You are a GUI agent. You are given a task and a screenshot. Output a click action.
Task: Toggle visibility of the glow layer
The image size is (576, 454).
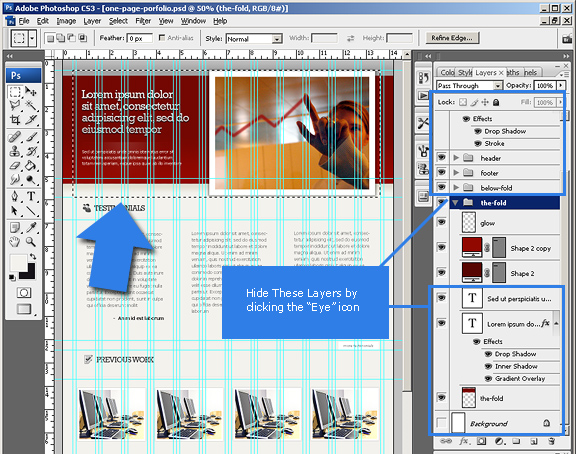(441, 222)
